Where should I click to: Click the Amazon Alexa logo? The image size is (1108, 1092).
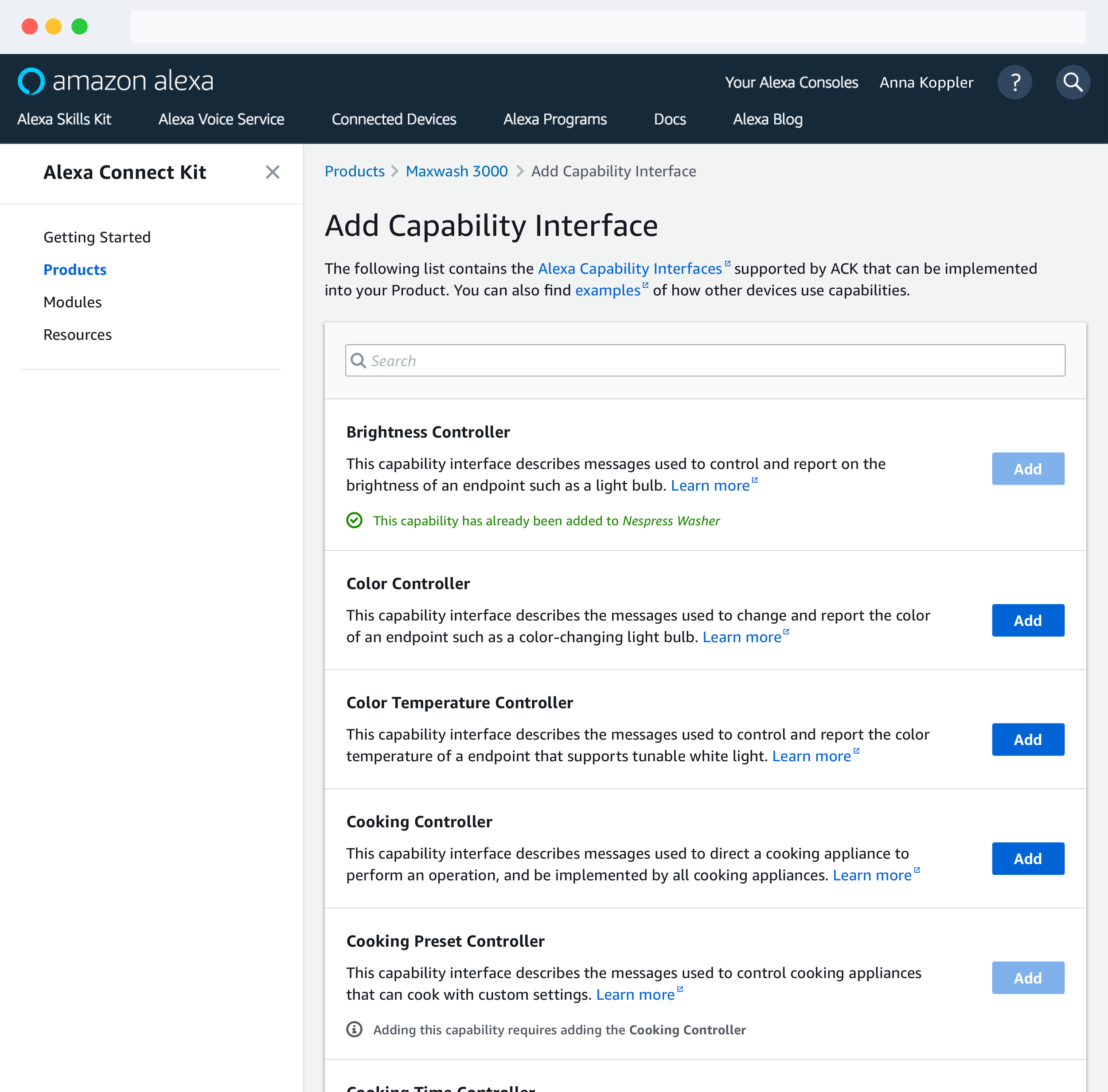(115, 81)
